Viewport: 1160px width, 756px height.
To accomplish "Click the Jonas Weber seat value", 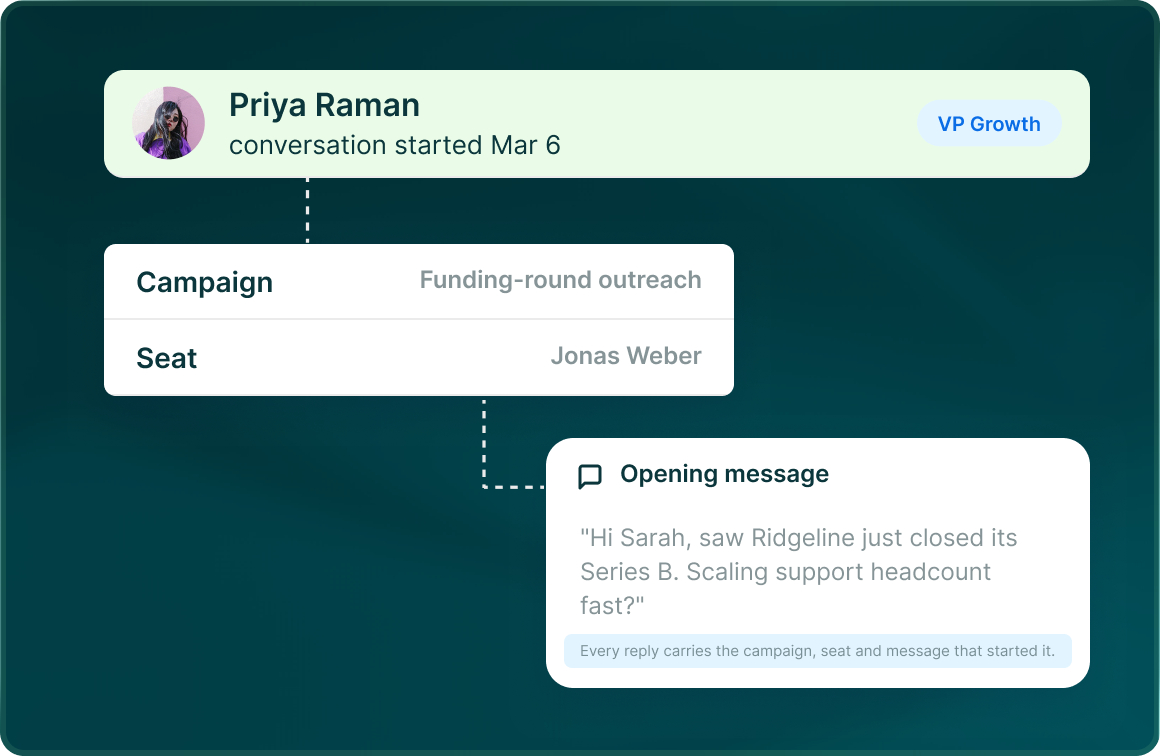I will point(626,356).
